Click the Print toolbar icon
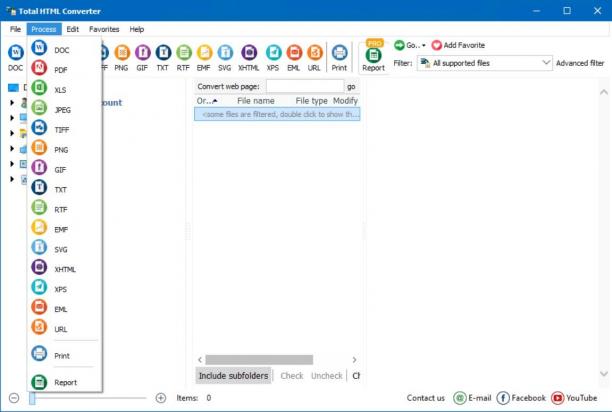612x412 pixels. [339, 58]
